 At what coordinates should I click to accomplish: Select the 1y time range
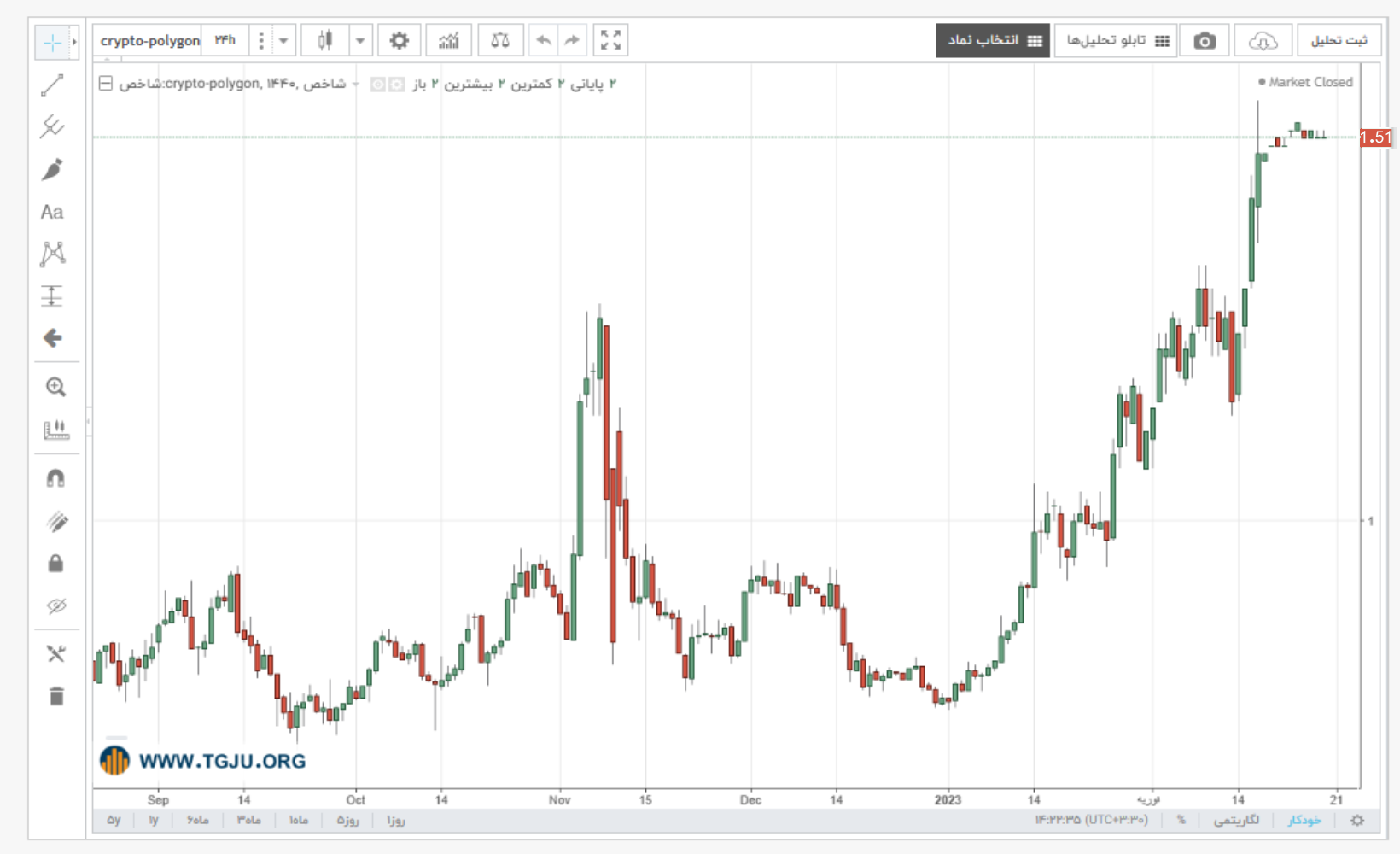coord(154,820)
